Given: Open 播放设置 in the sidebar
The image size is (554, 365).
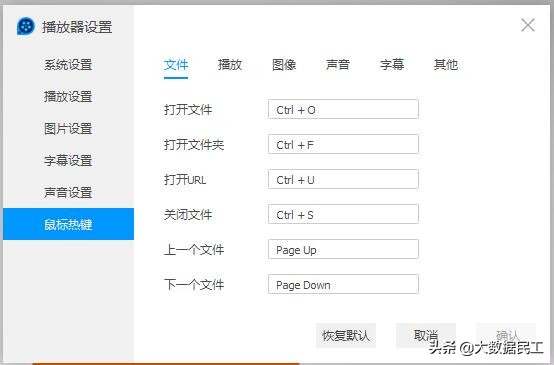Looking at the screenshot, I should (68, 97).
